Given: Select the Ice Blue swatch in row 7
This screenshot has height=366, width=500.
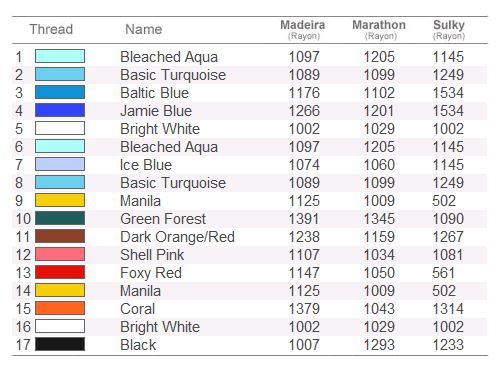Looking at the screenshot, I should click(60, 164).
